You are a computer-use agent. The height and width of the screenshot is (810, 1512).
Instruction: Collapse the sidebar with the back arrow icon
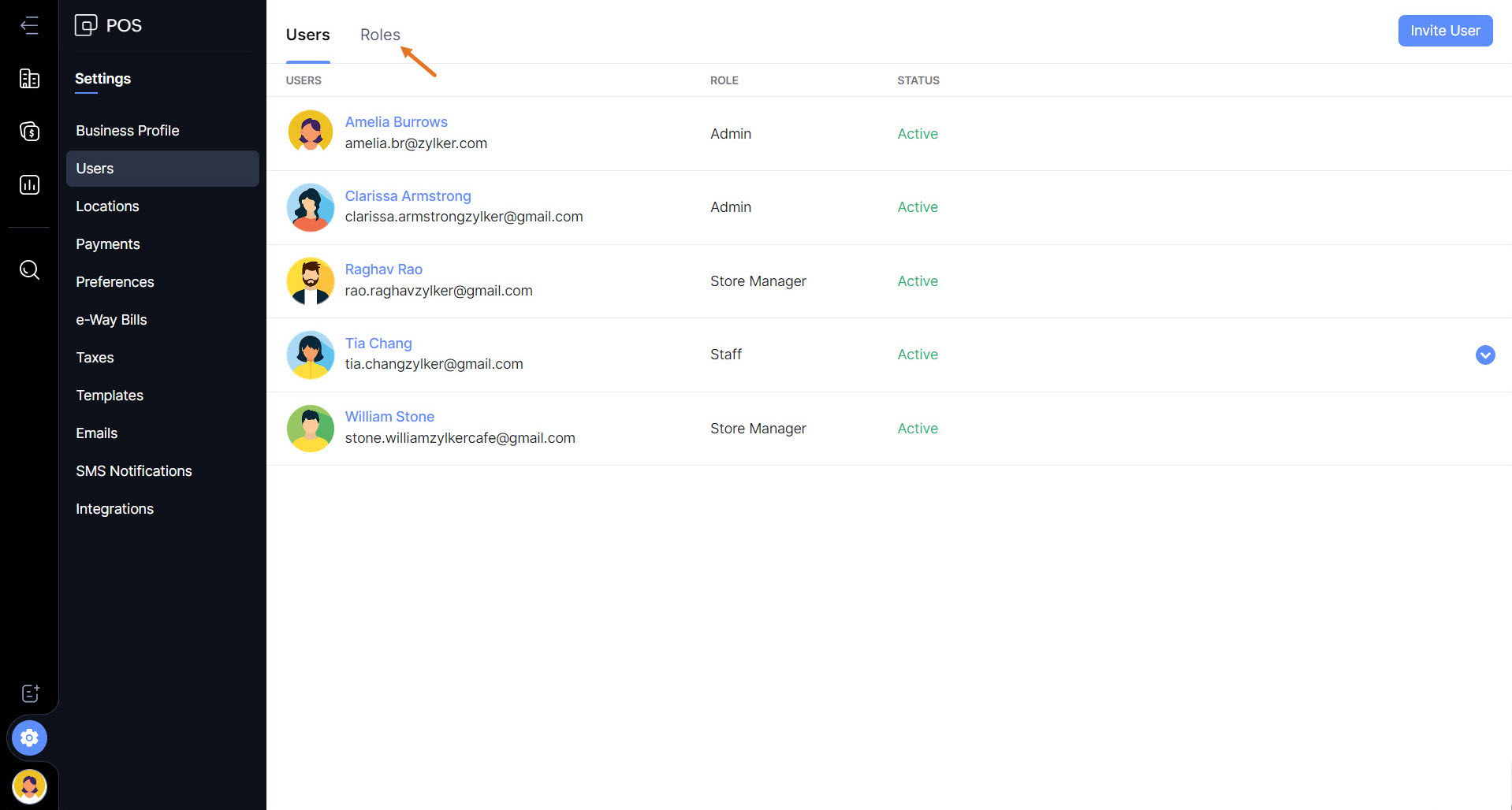pyautogui.click(x=29, y=25)
